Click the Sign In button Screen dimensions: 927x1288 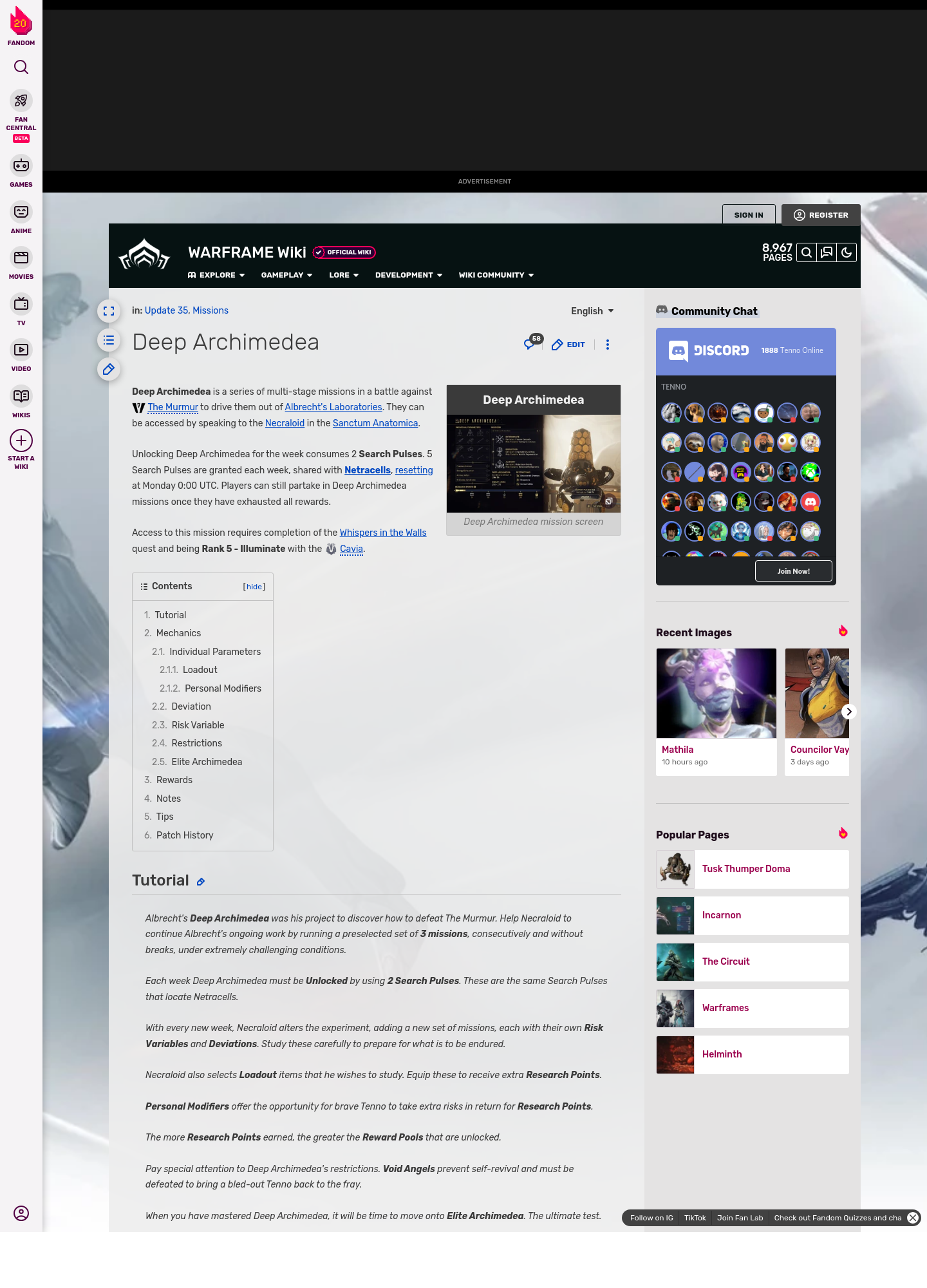click(x=749, y=215)
